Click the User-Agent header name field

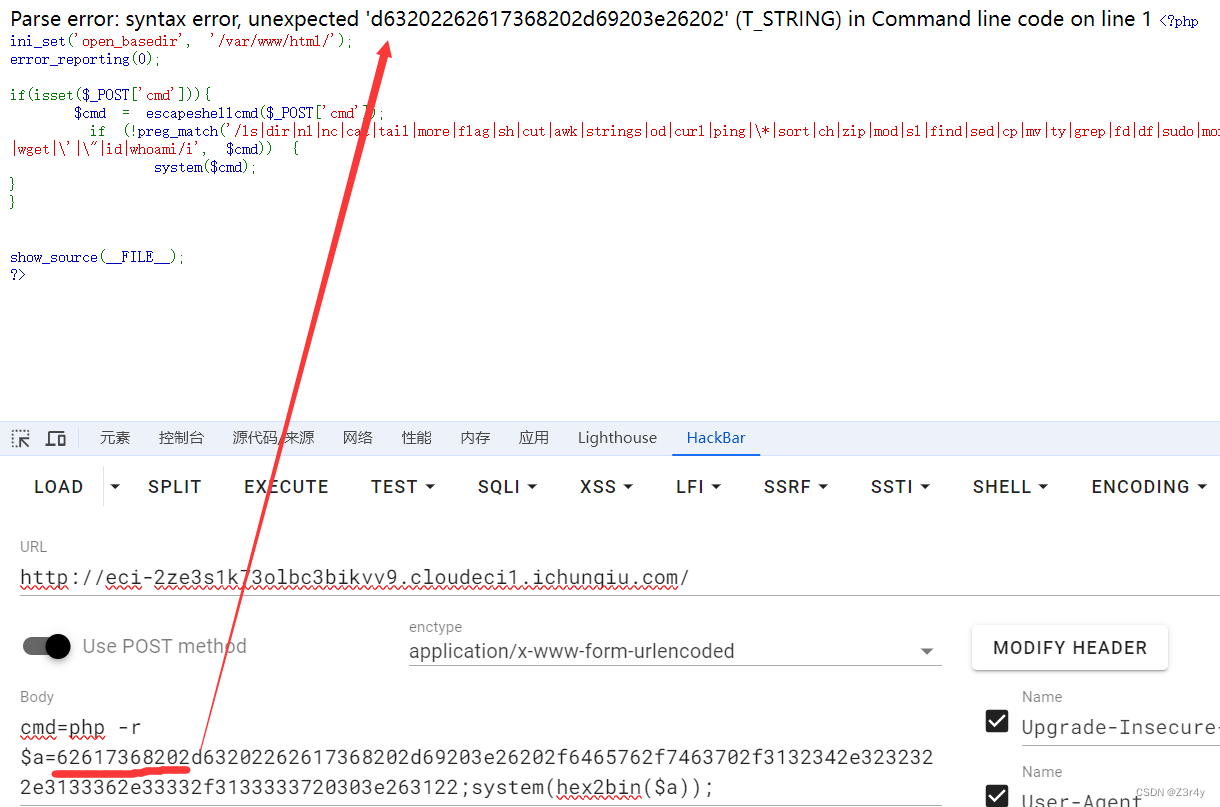tap(1120, 797)
